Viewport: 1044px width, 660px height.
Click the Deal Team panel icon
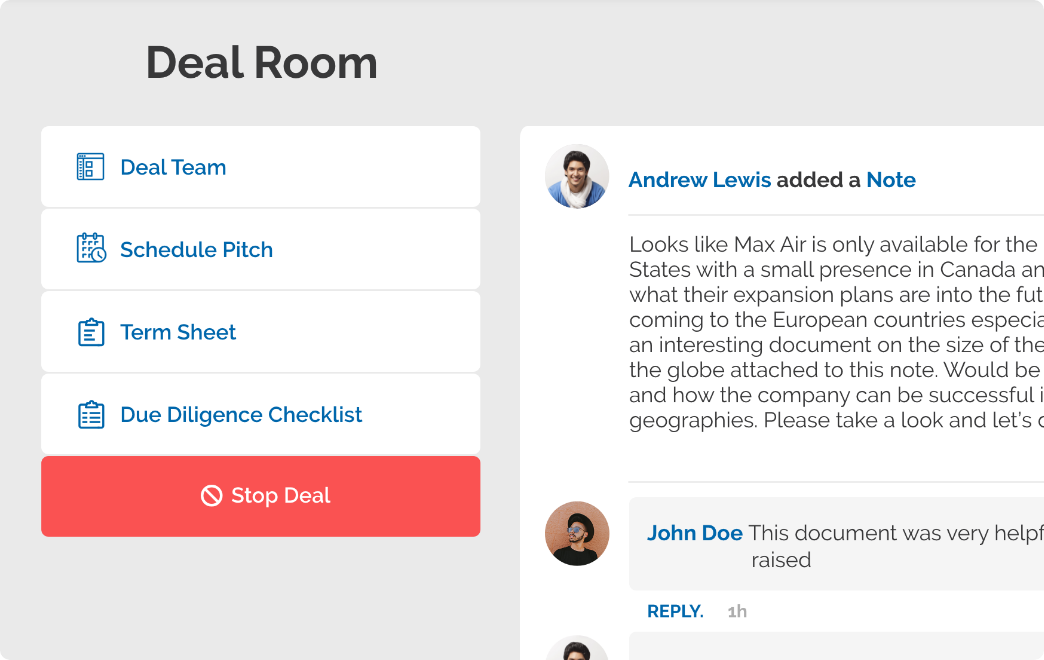[x=91, y=167]
